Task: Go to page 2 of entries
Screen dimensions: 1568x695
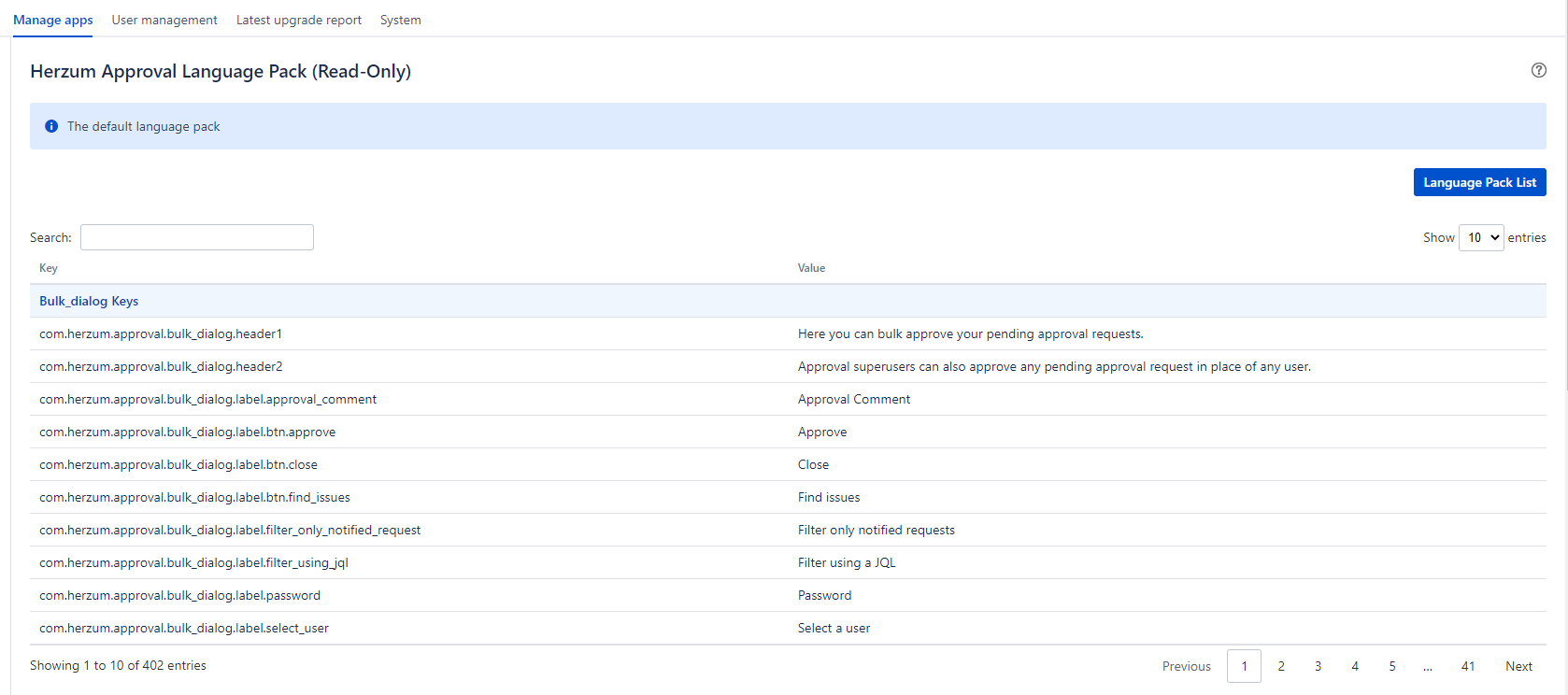Action: (x=1281, y=666)
